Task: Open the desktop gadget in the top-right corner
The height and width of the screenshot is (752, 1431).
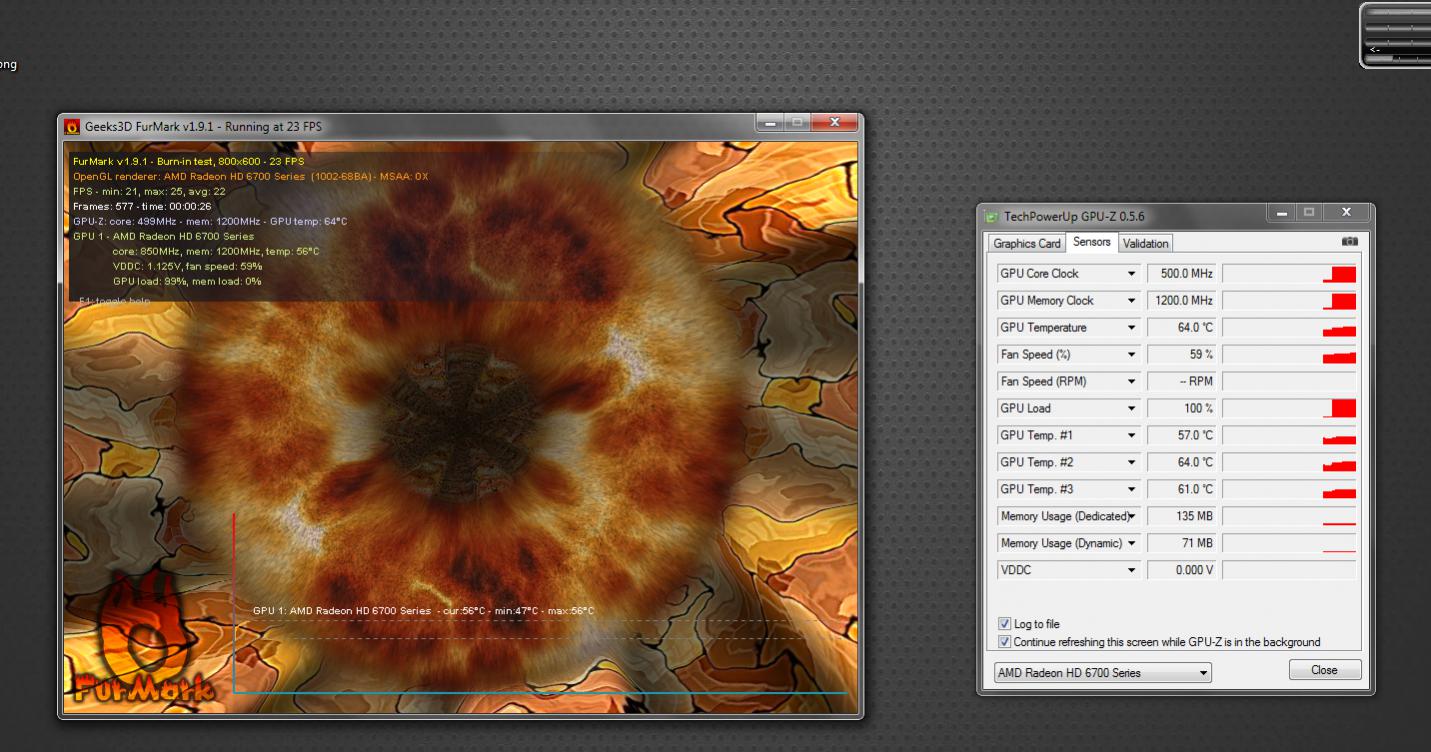Action: (x=1395, y=35)
